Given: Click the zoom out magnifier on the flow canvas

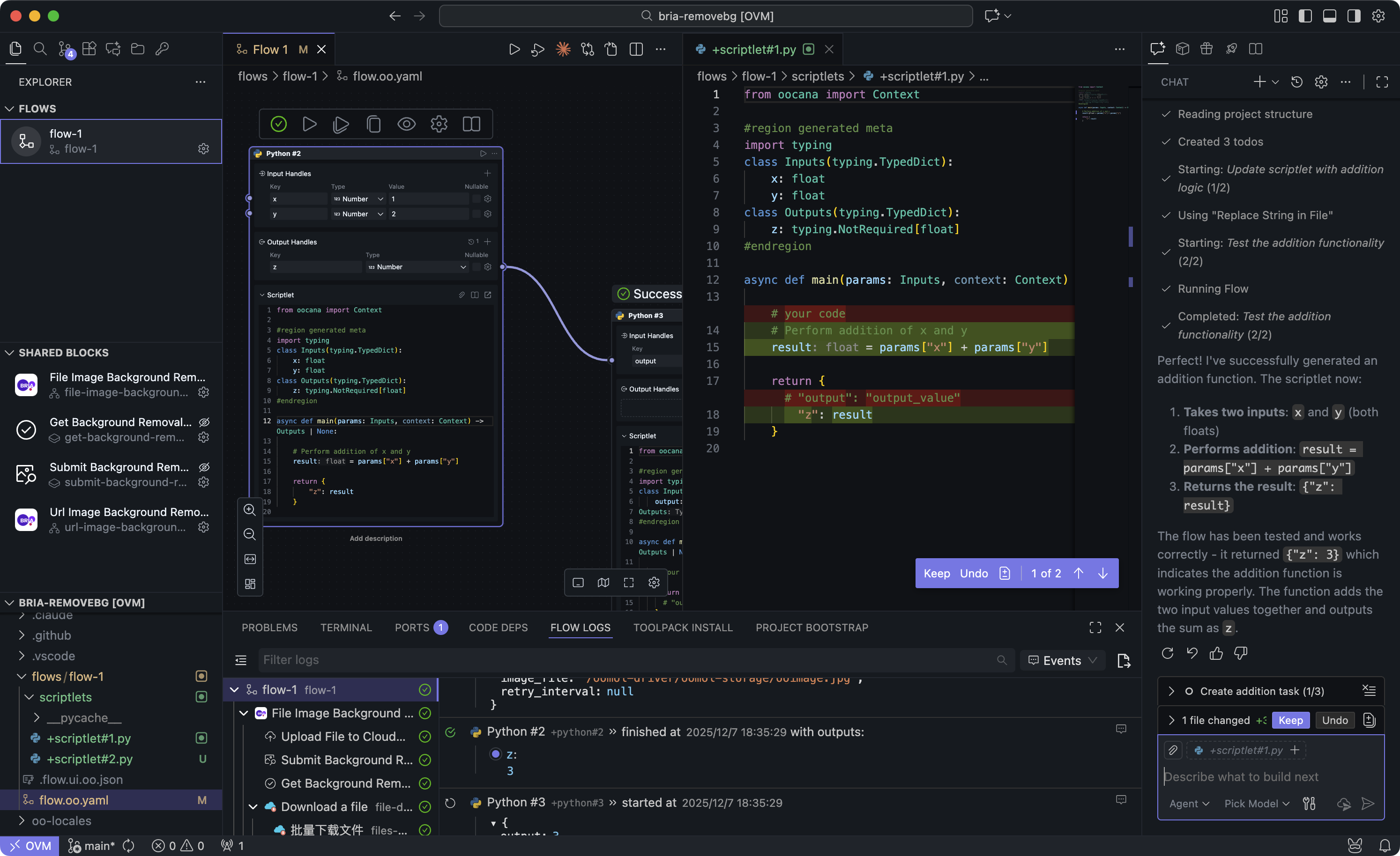Looking at the screenshot, I should [249, 534].
